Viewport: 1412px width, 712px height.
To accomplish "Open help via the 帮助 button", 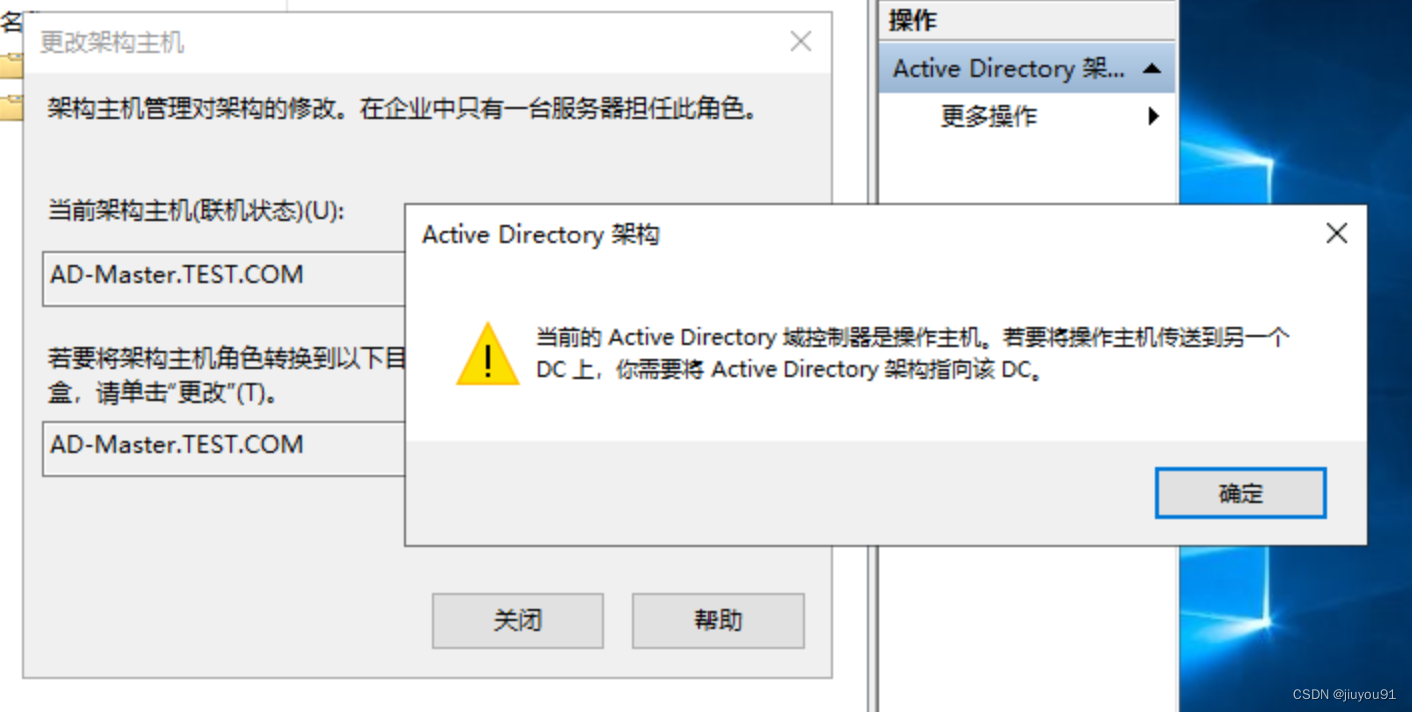I will coord(717,620).
